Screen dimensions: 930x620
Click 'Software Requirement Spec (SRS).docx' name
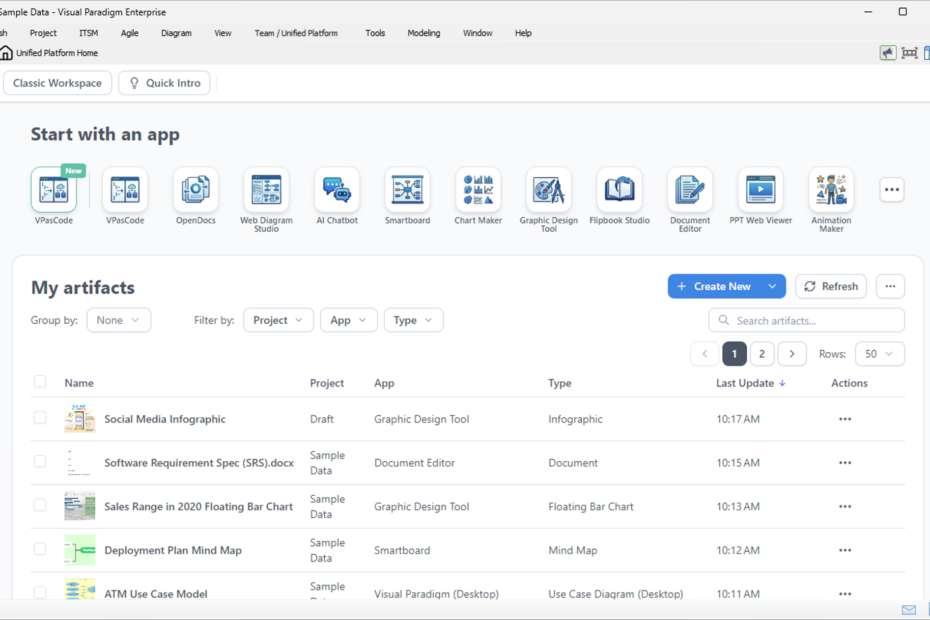pos(199,463)
